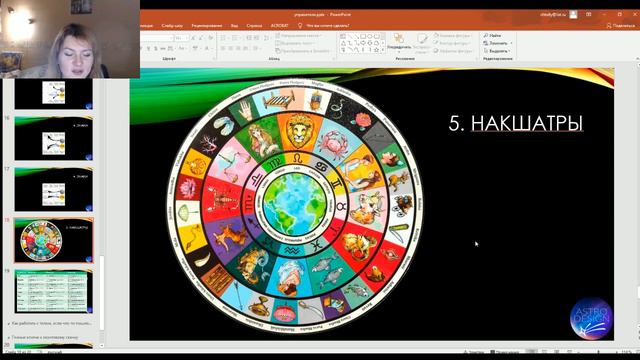Open the character spacing menu
Image resolution: width=640 pixels, height=360 pixels.
click(x=171, y=49)
